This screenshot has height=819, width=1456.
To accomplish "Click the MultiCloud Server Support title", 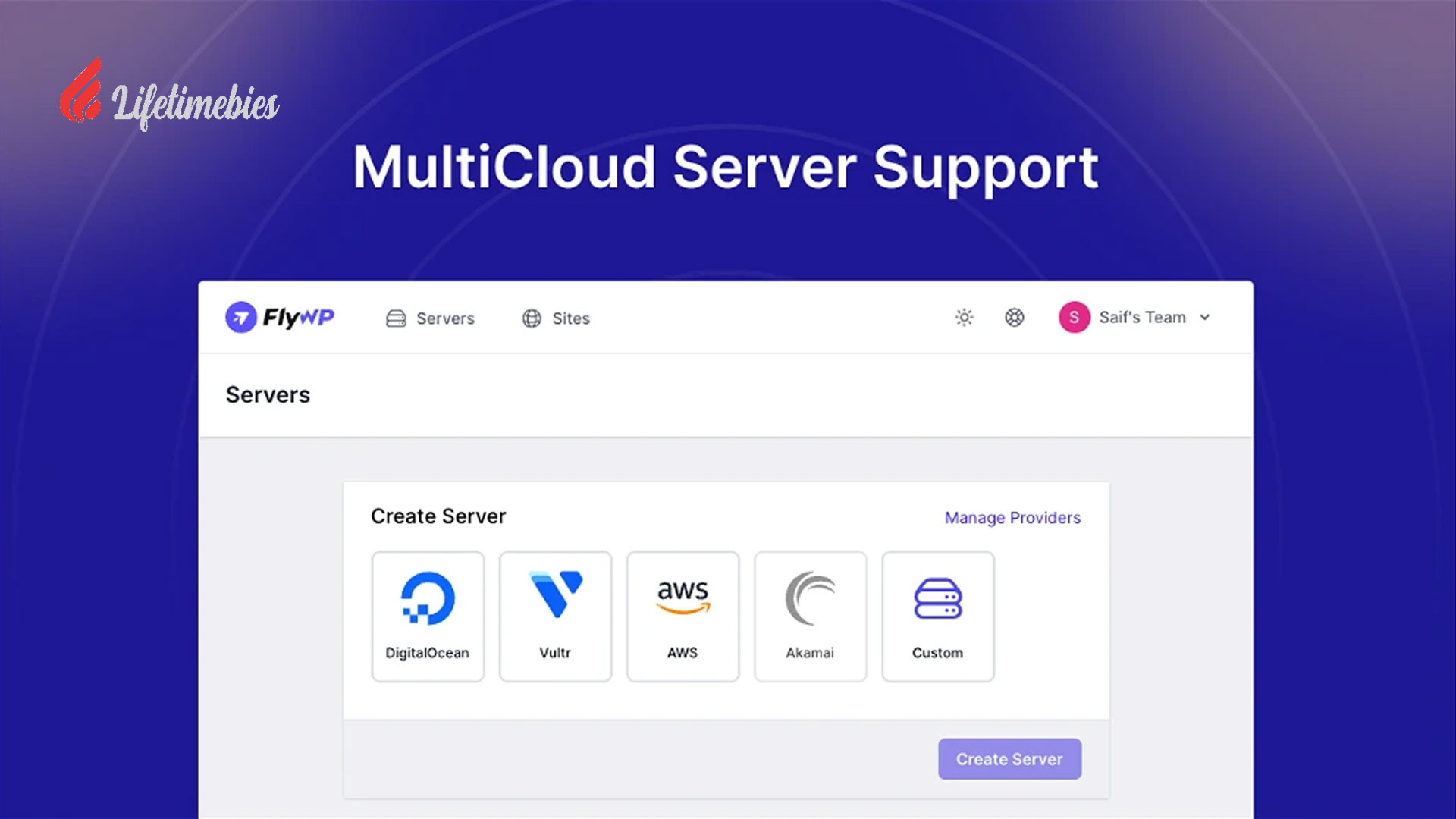I will pos(726,168).
